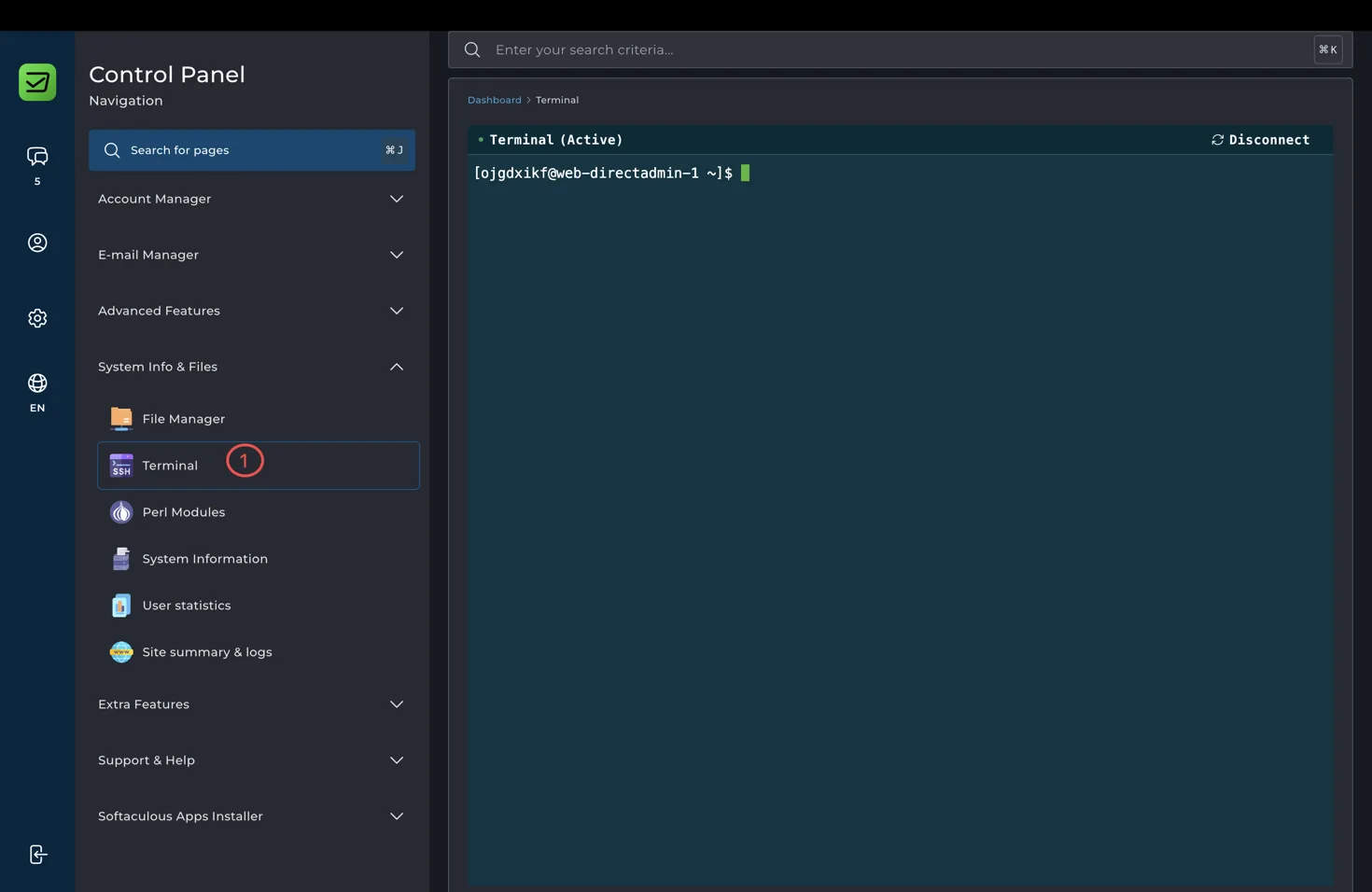The height and width of the screenshot is (892, 1372).
Task: Open the settings gear icon
Action: click(x=37, y=318)
